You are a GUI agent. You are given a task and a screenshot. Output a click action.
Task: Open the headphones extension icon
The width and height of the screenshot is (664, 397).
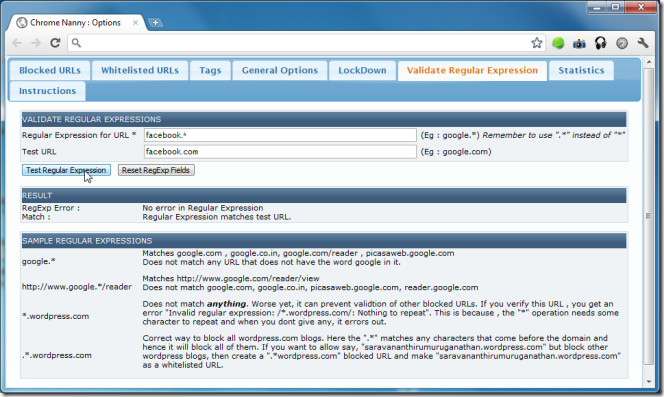(600, 43)
